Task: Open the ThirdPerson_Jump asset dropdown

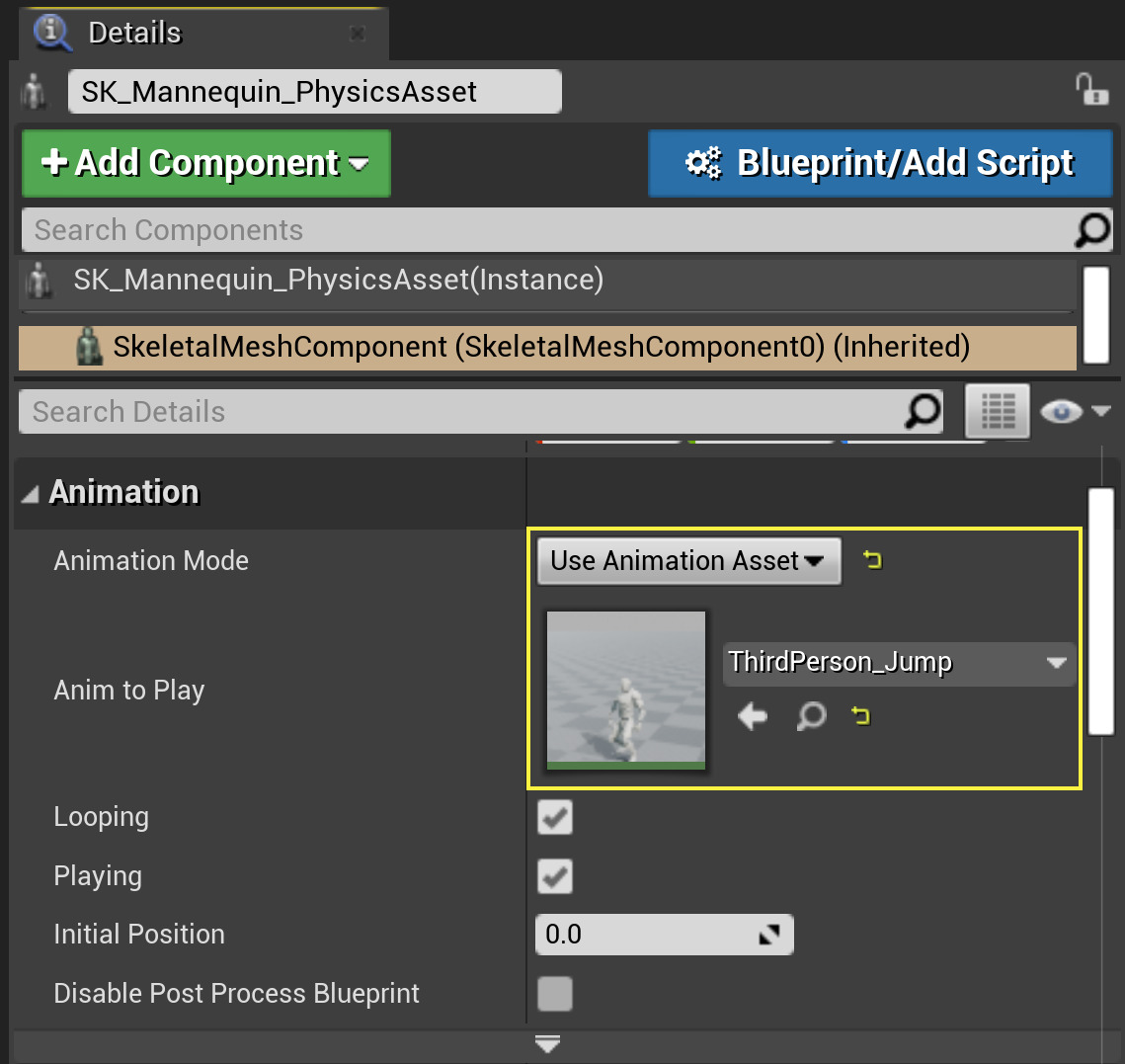Action: 898,663
